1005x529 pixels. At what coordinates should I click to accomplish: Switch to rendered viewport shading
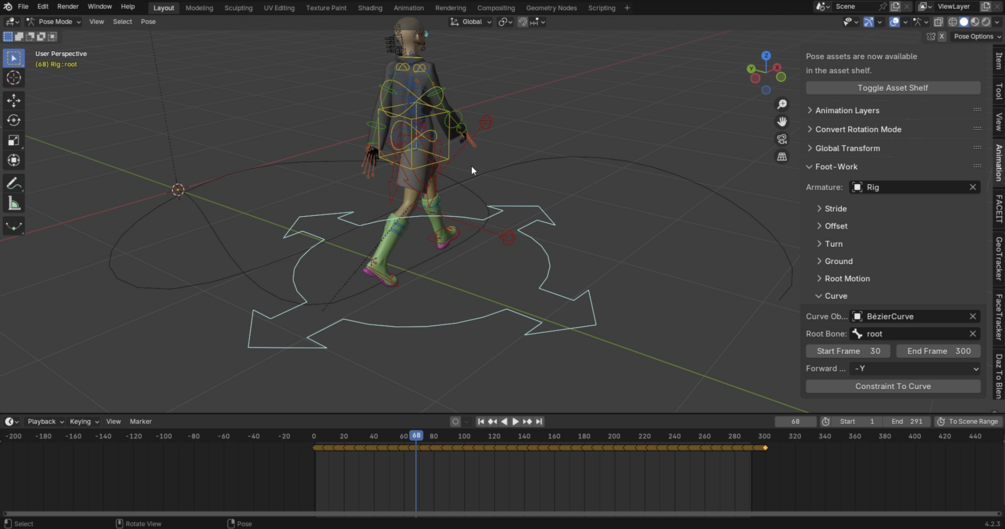click(986, 22)
